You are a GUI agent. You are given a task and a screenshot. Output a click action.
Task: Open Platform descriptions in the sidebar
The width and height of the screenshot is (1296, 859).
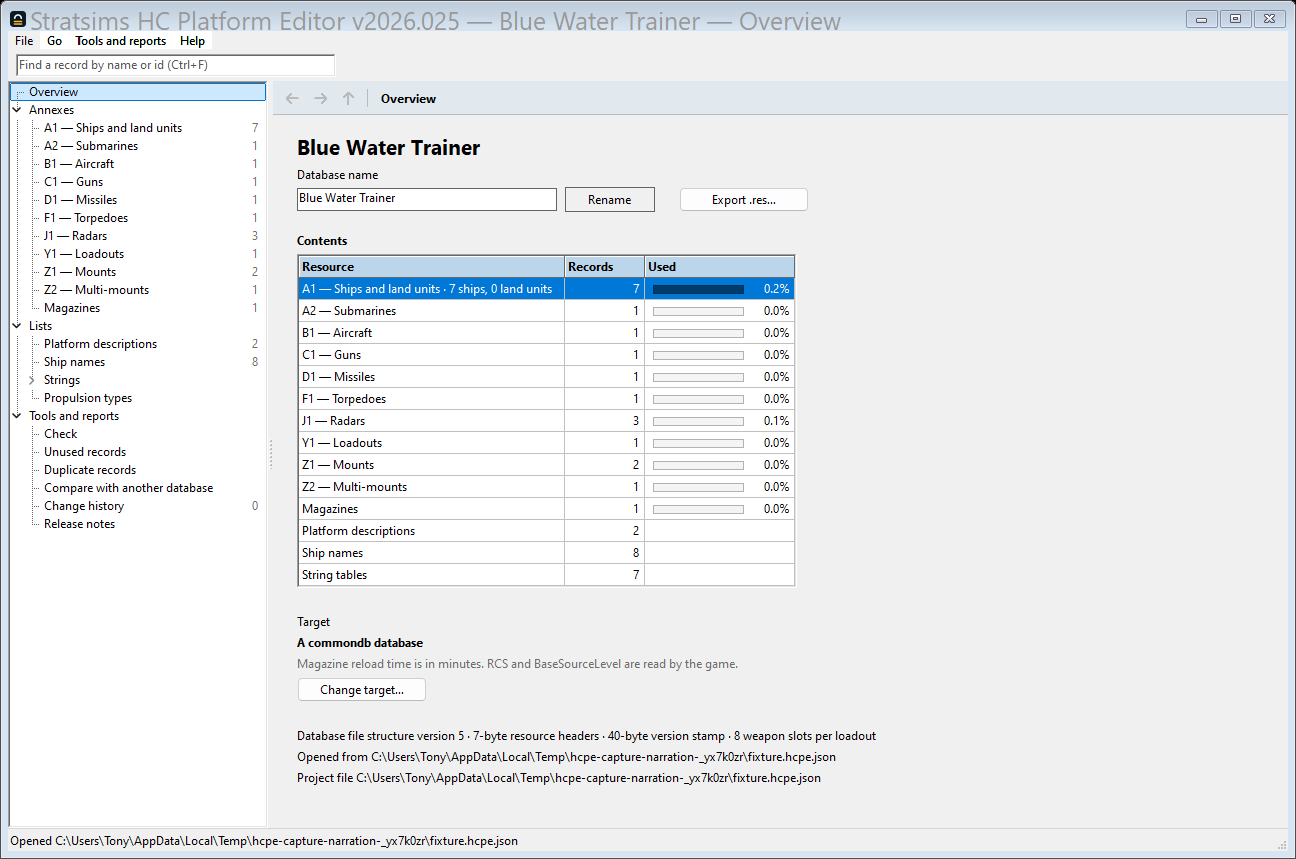pos(101,344)
